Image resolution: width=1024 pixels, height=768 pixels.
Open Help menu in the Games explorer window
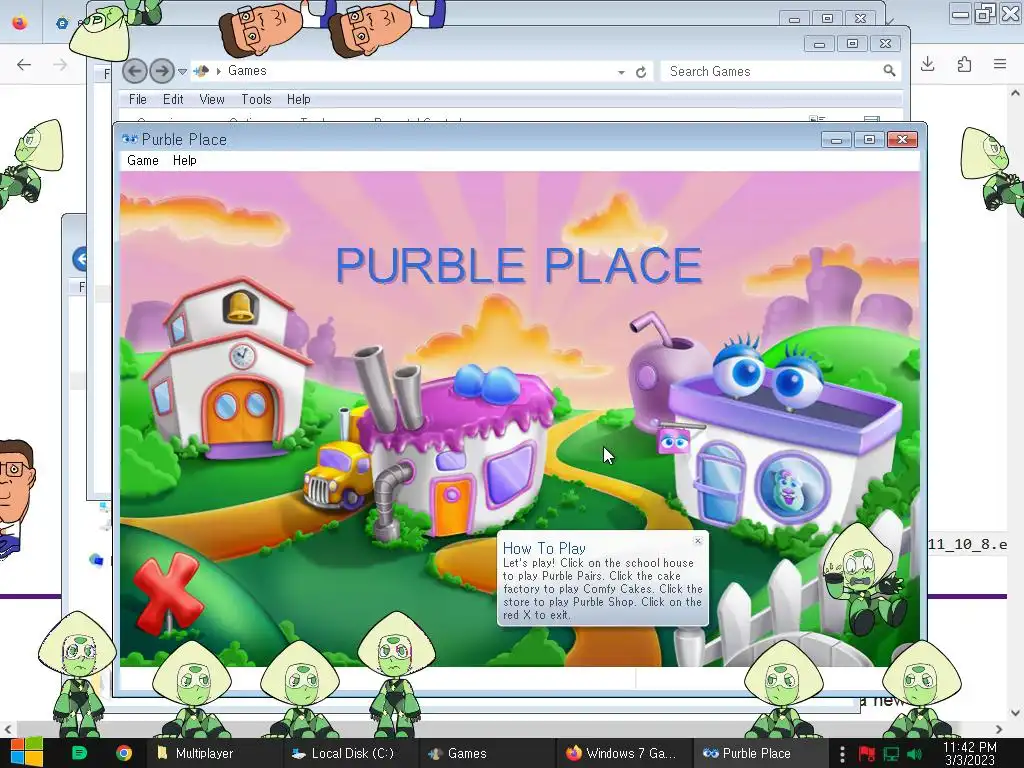click(298, 99)
